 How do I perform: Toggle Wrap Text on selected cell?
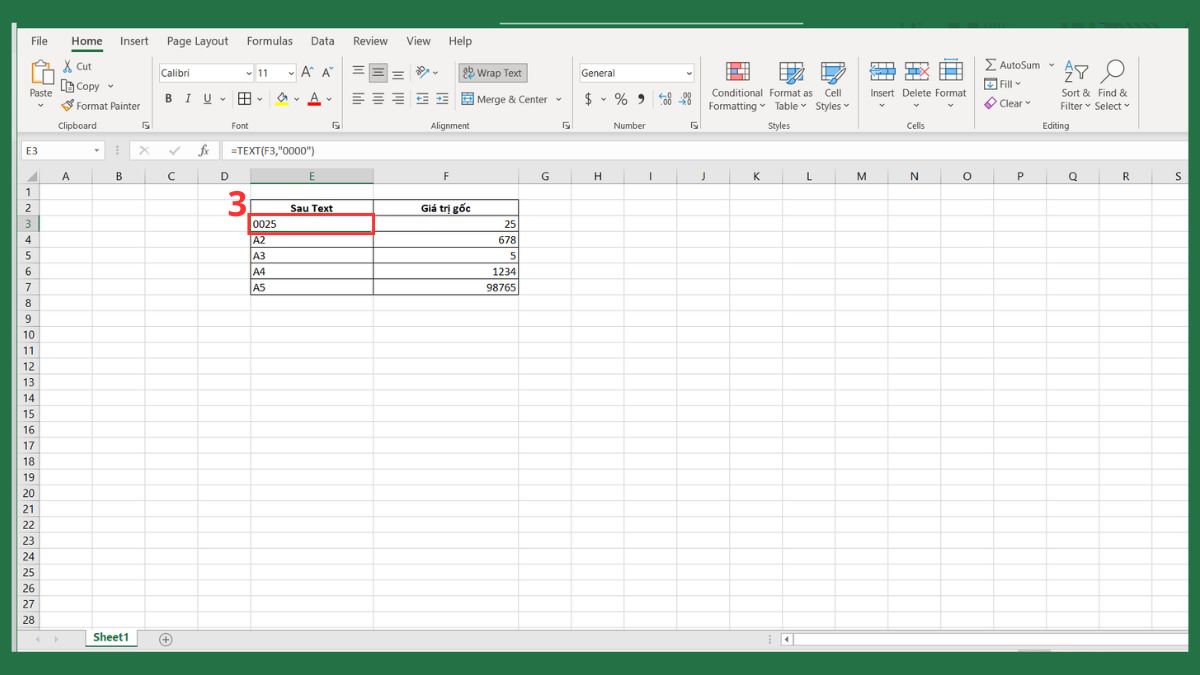coord(492,73)
